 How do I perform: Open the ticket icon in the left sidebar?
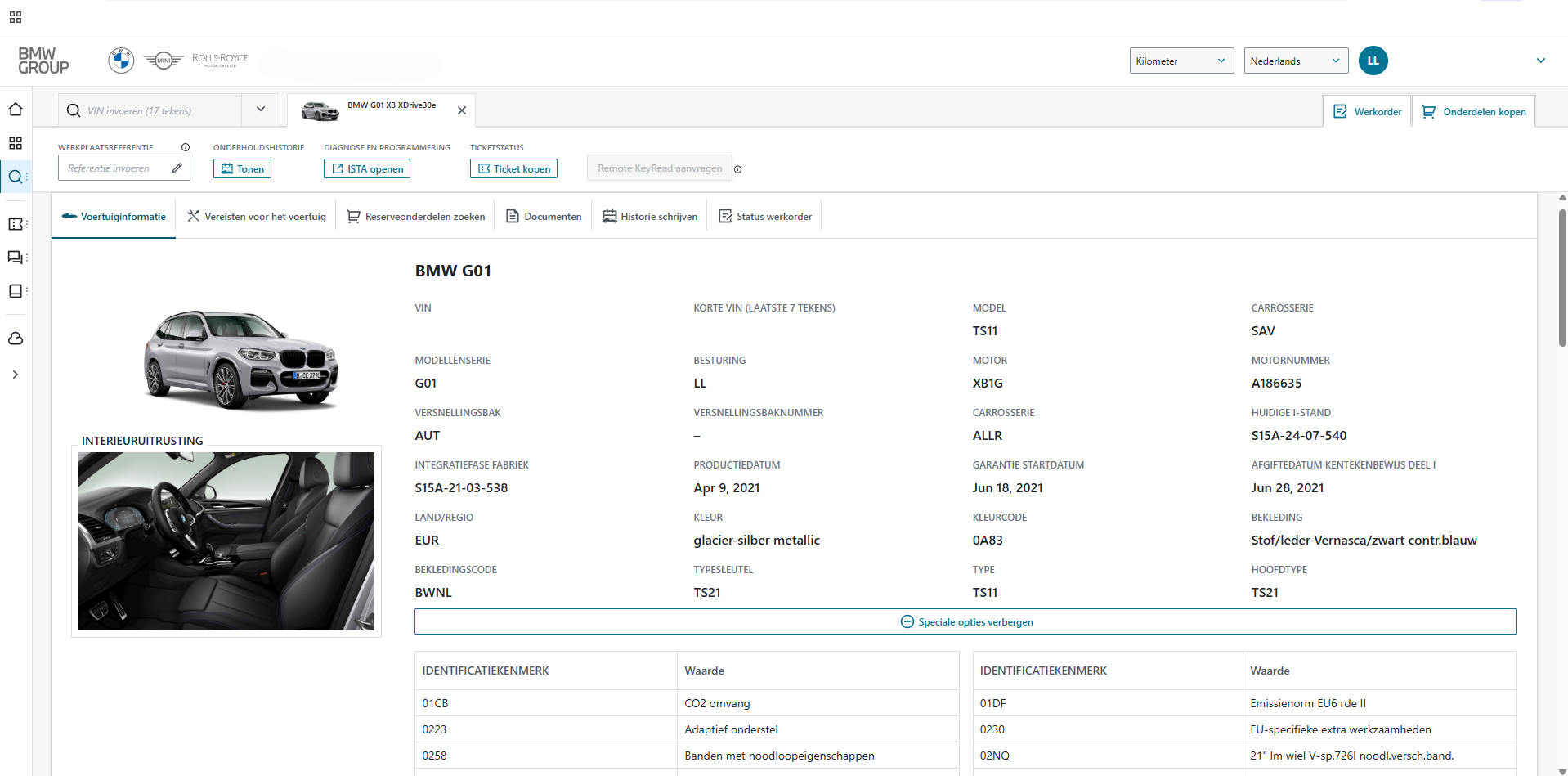[15, 223]
